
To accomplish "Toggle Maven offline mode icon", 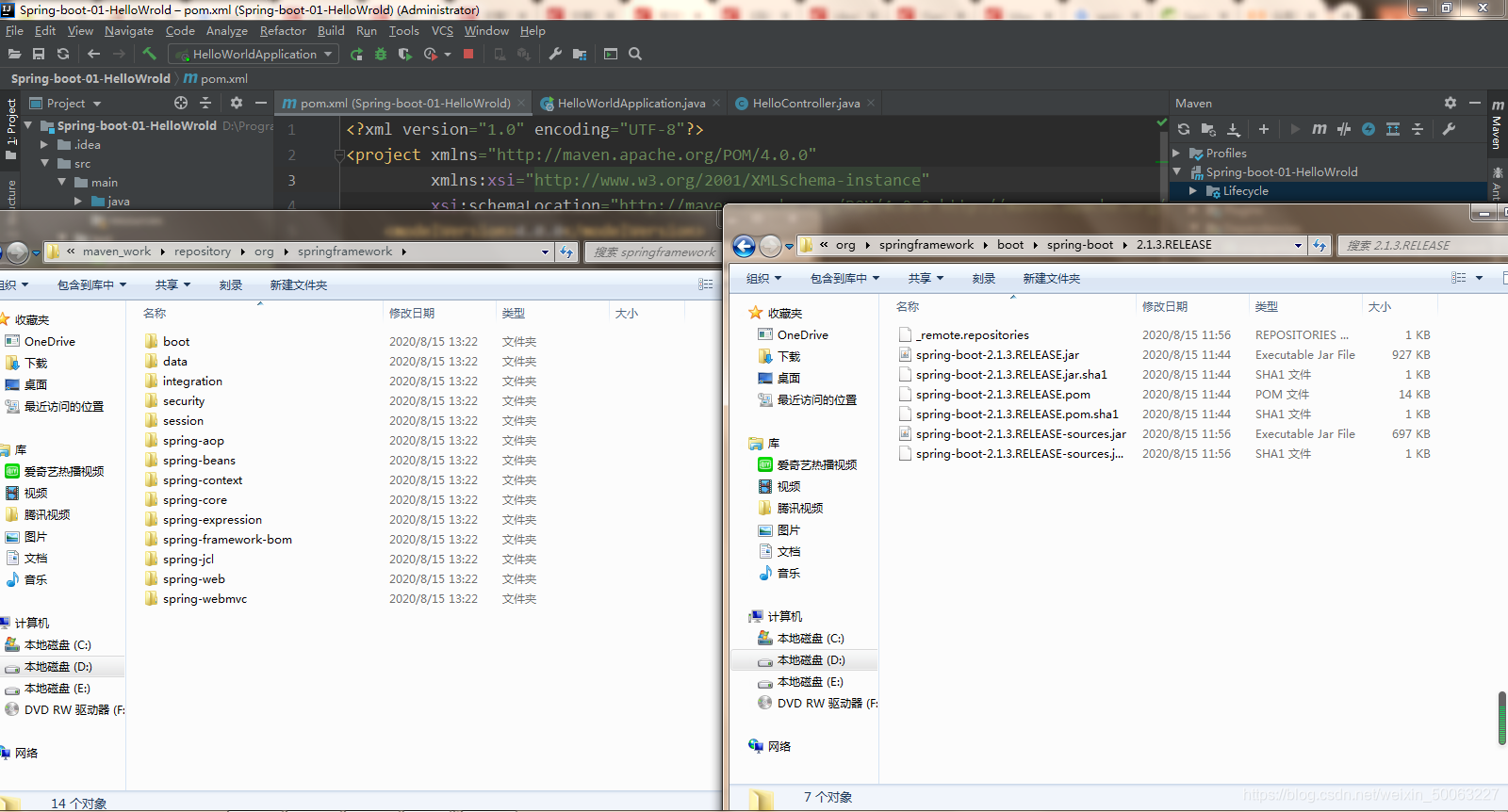I will tap(1344, 129).
